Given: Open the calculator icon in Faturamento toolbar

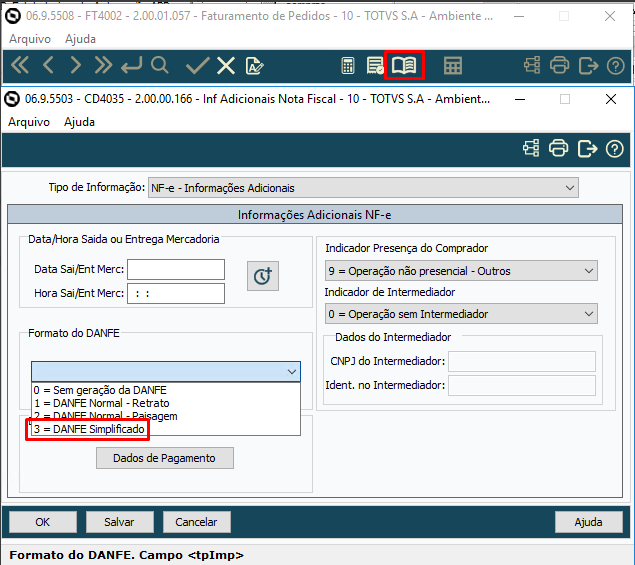Looking at the screenshot, I should (348, 66).
